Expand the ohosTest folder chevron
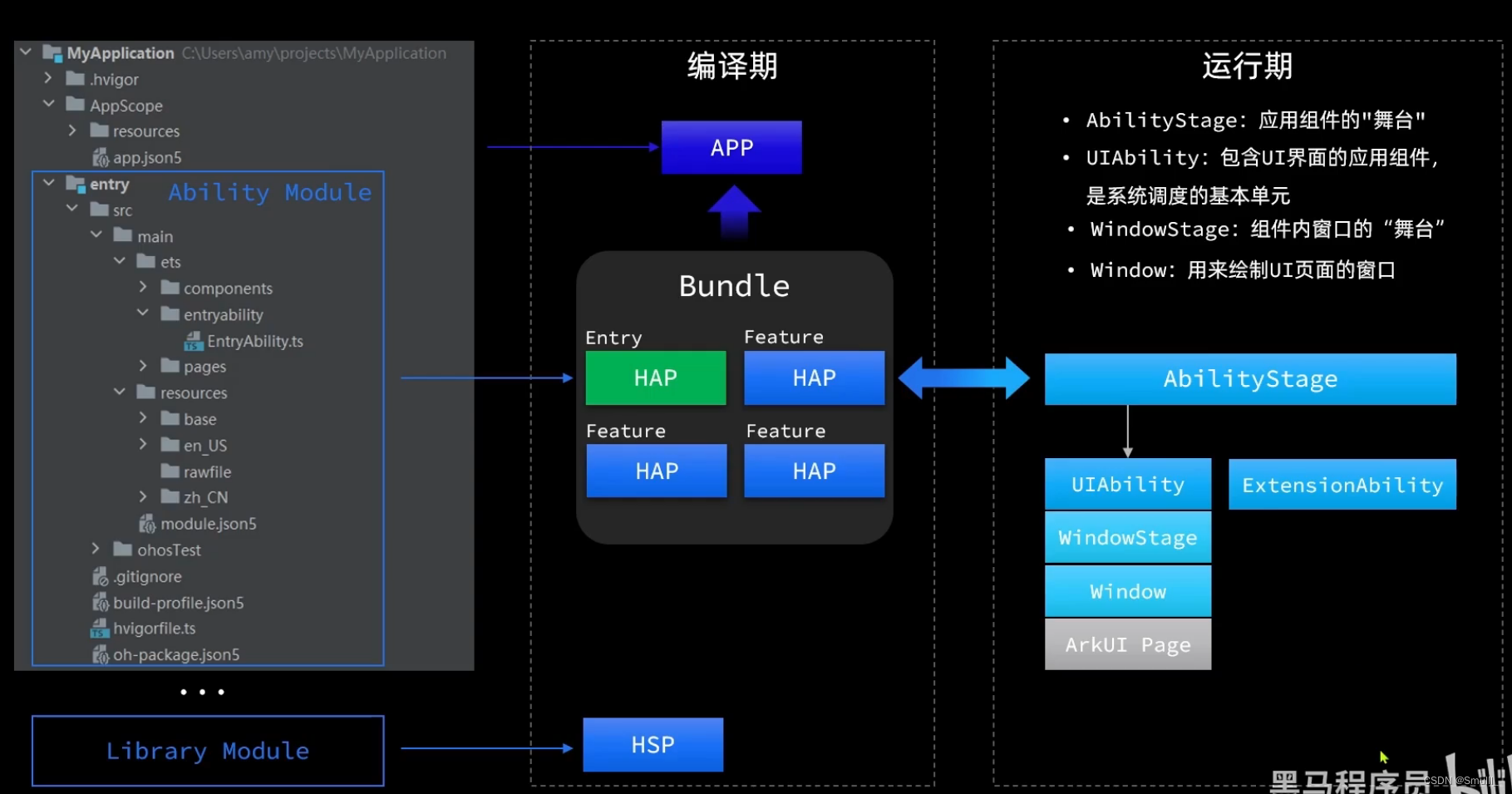This screenshot has height=794, width=1512. 96,549
